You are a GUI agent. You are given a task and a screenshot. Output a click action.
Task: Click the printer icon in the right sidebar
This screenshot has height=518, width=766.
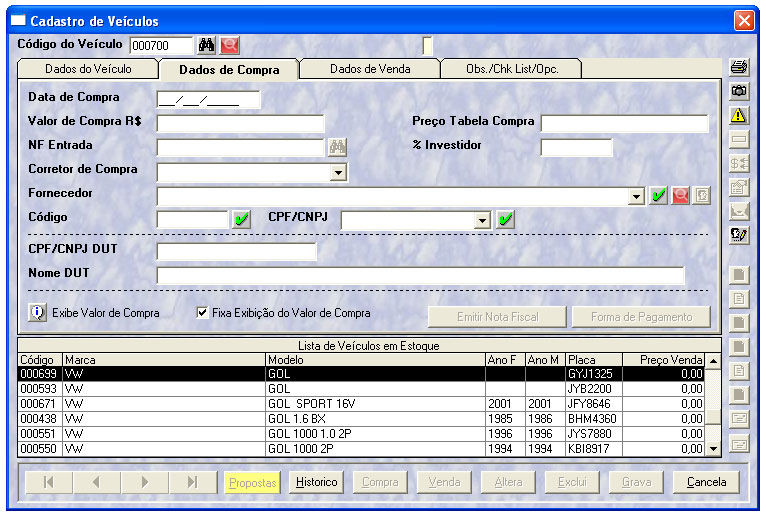tap(739, 67)
